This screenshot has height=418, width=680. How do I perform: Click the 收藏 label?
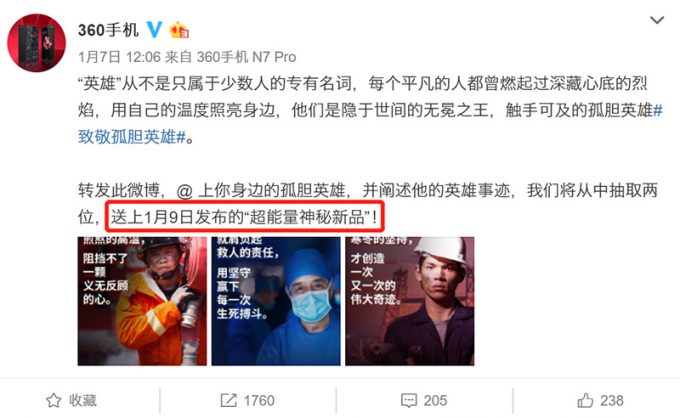83,400
